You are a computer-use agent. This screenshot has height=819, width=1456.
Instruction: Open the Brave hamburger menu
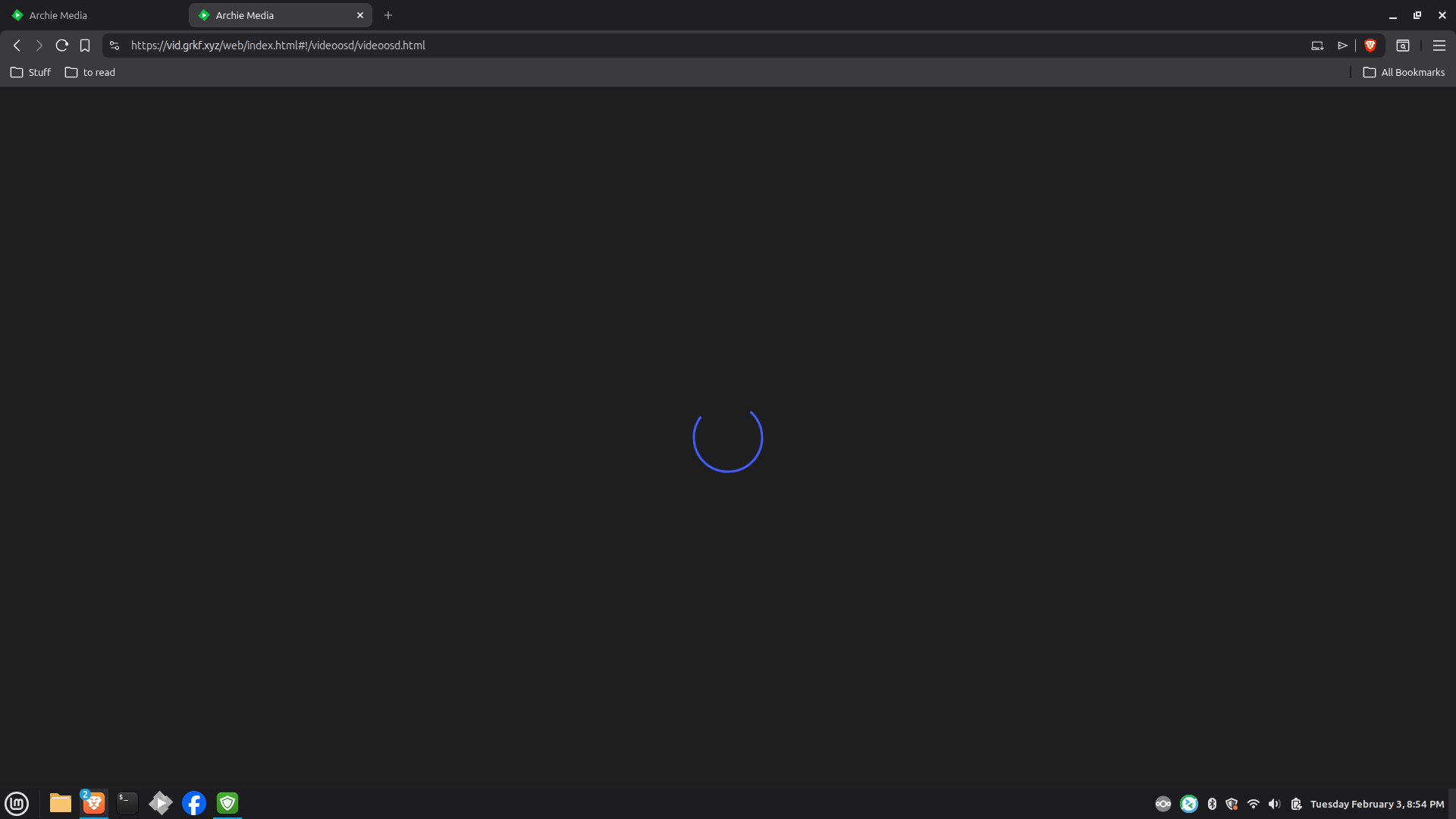click(1439, 45)
